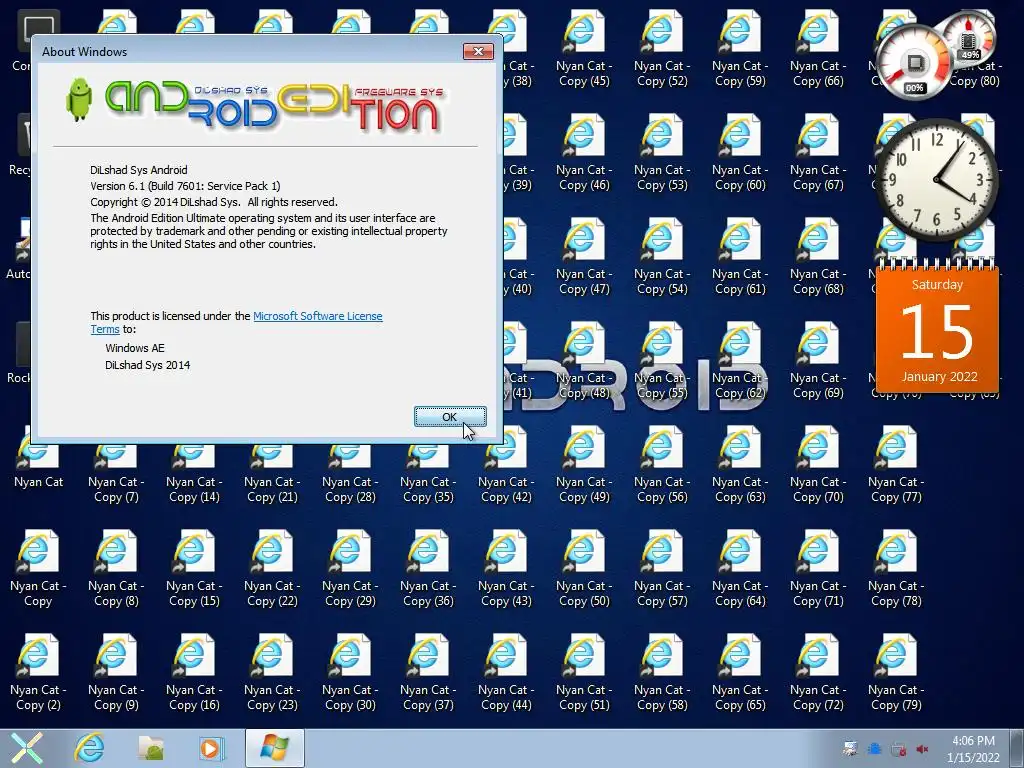Select Nyan Cat - Copy (46) shortcut
This screenshot has width=1024, height=768.
click(x=584, y=153)
